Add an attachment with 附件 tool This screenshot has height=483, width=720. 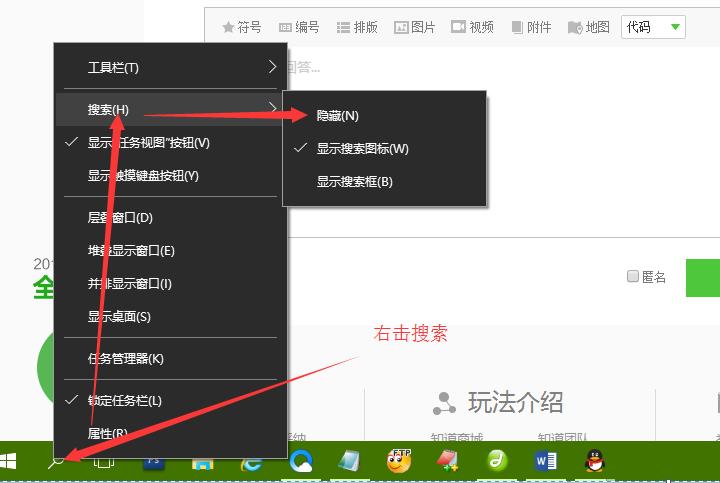click(x=531, y=27)
